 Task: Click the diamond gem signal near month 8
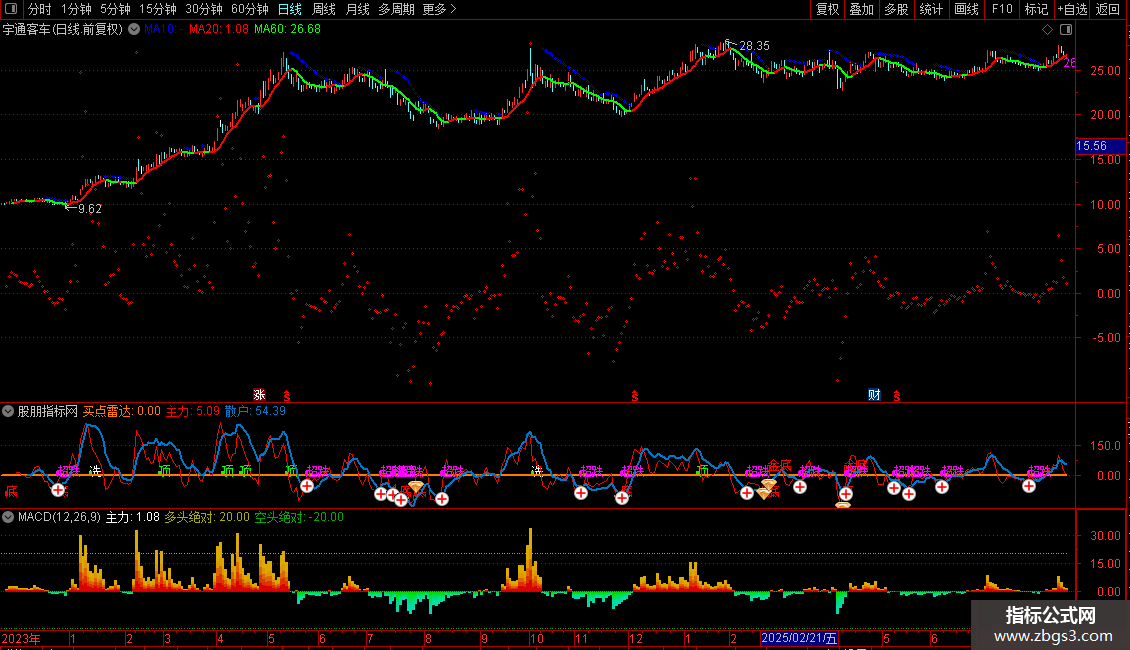coord(416,487)
